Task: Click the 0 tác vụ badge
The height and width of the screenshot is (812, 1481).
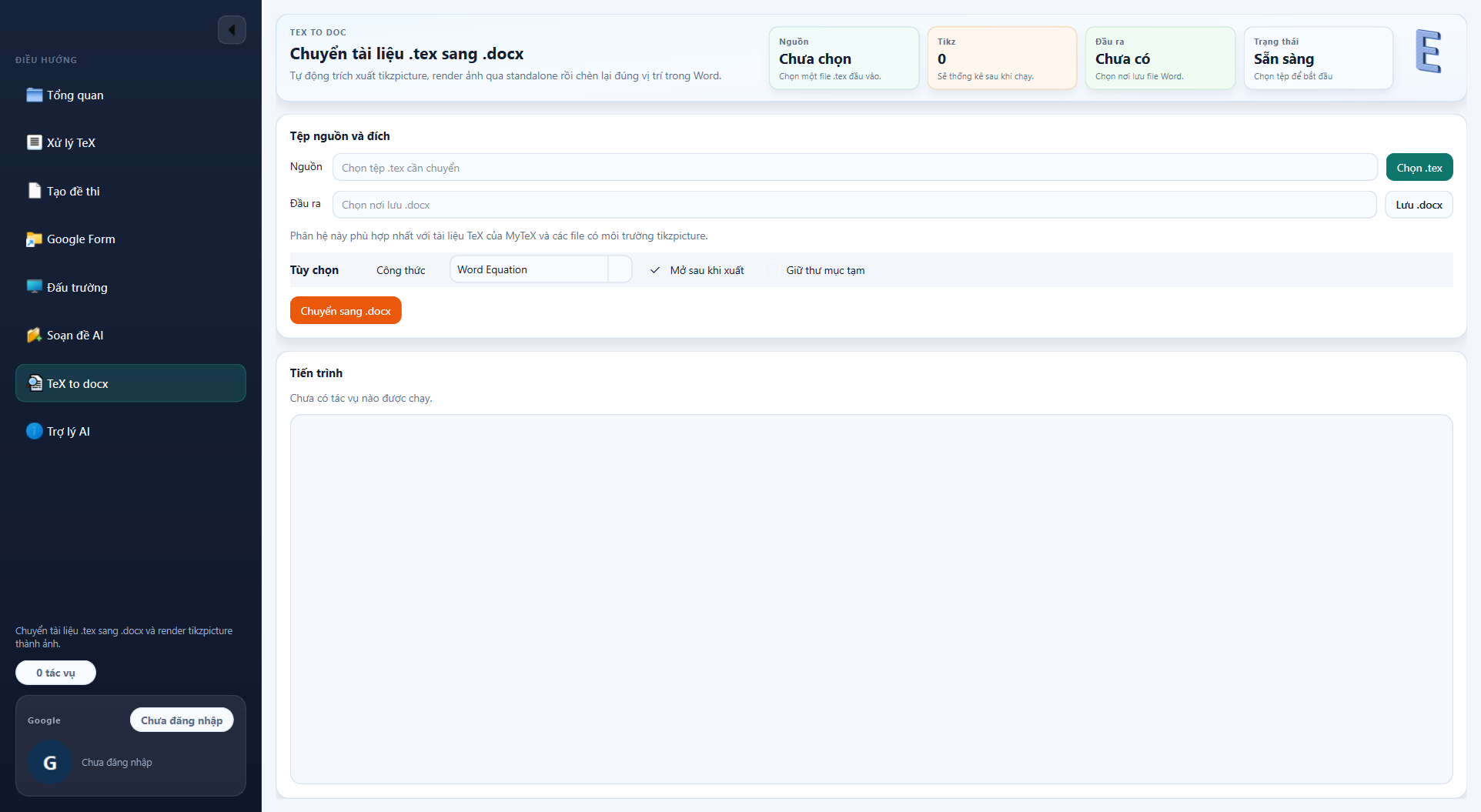Action: coord(55,673)
